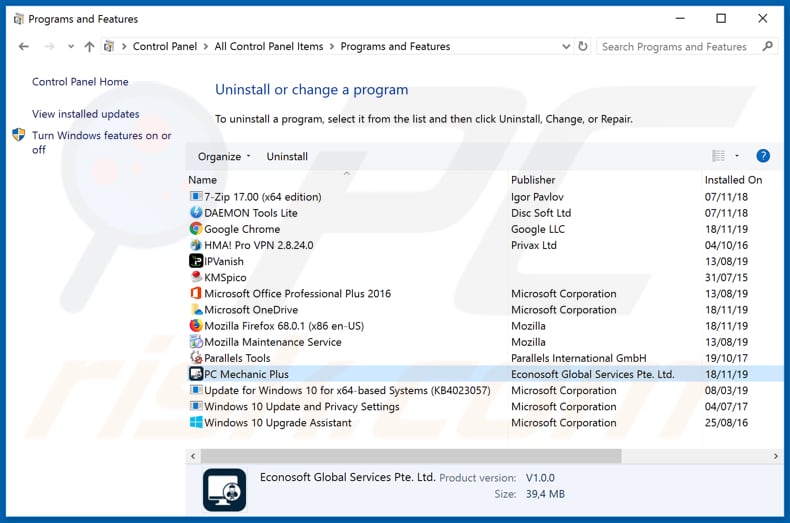Open View installed updates link
This screenshot has height=523, width=790.
(86, 114)
